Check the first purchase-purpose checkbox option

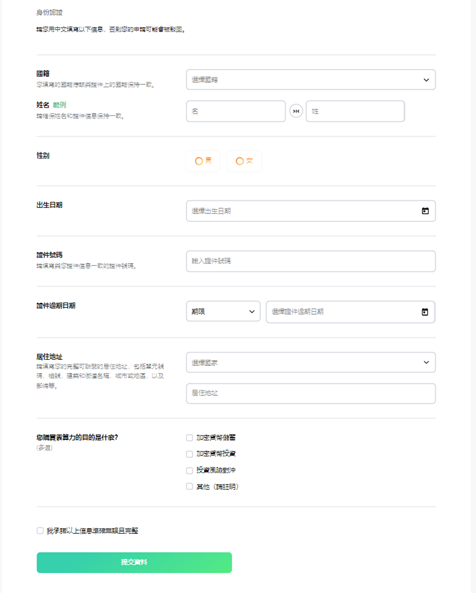(189, 438)
